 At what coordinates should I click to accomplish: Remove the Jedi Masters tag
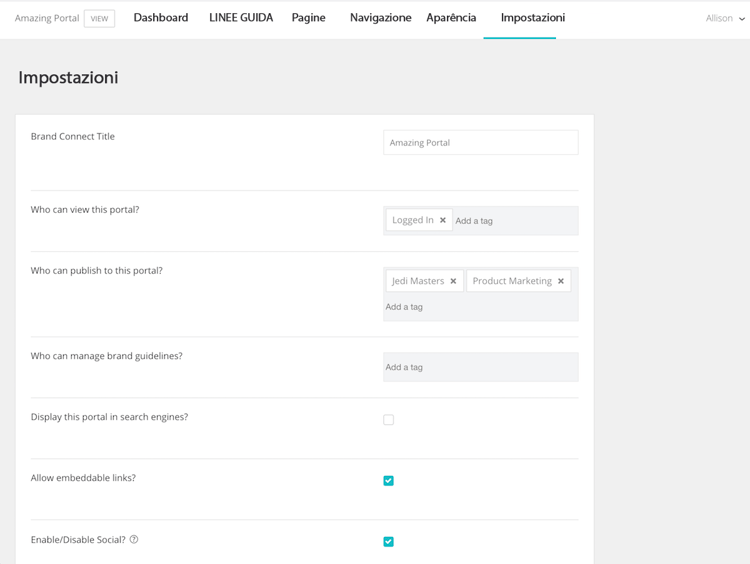point(453,282)
